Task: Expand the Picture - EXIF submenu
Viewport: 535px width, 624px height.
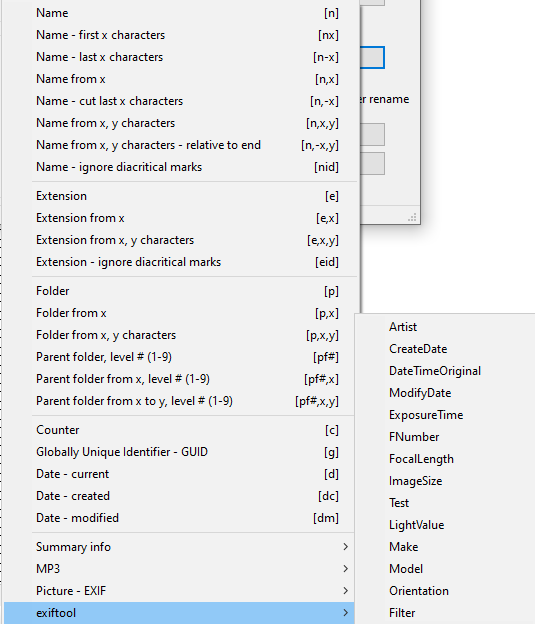Action: [x=179, y=591]
